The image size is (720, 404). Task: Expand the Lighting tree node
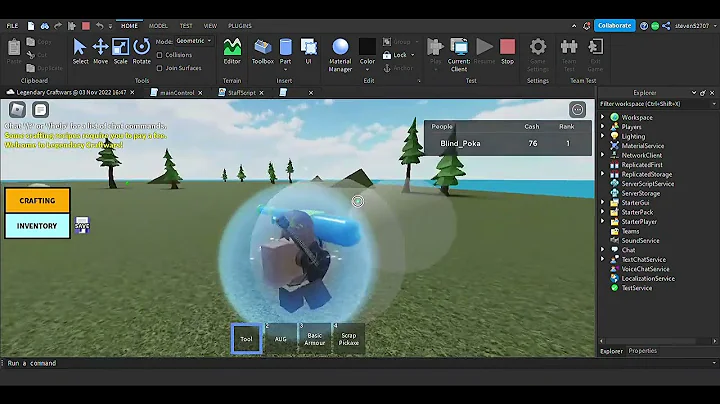602,136
